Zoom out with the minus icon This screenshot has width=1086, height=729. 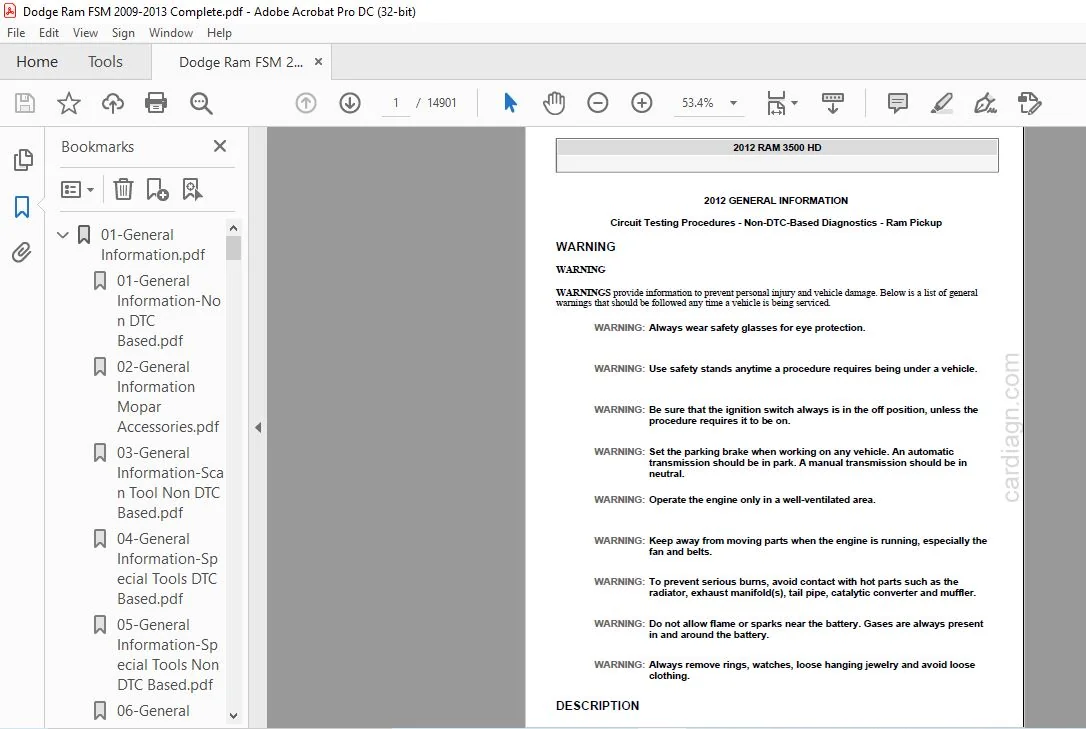tap(598, 103)
